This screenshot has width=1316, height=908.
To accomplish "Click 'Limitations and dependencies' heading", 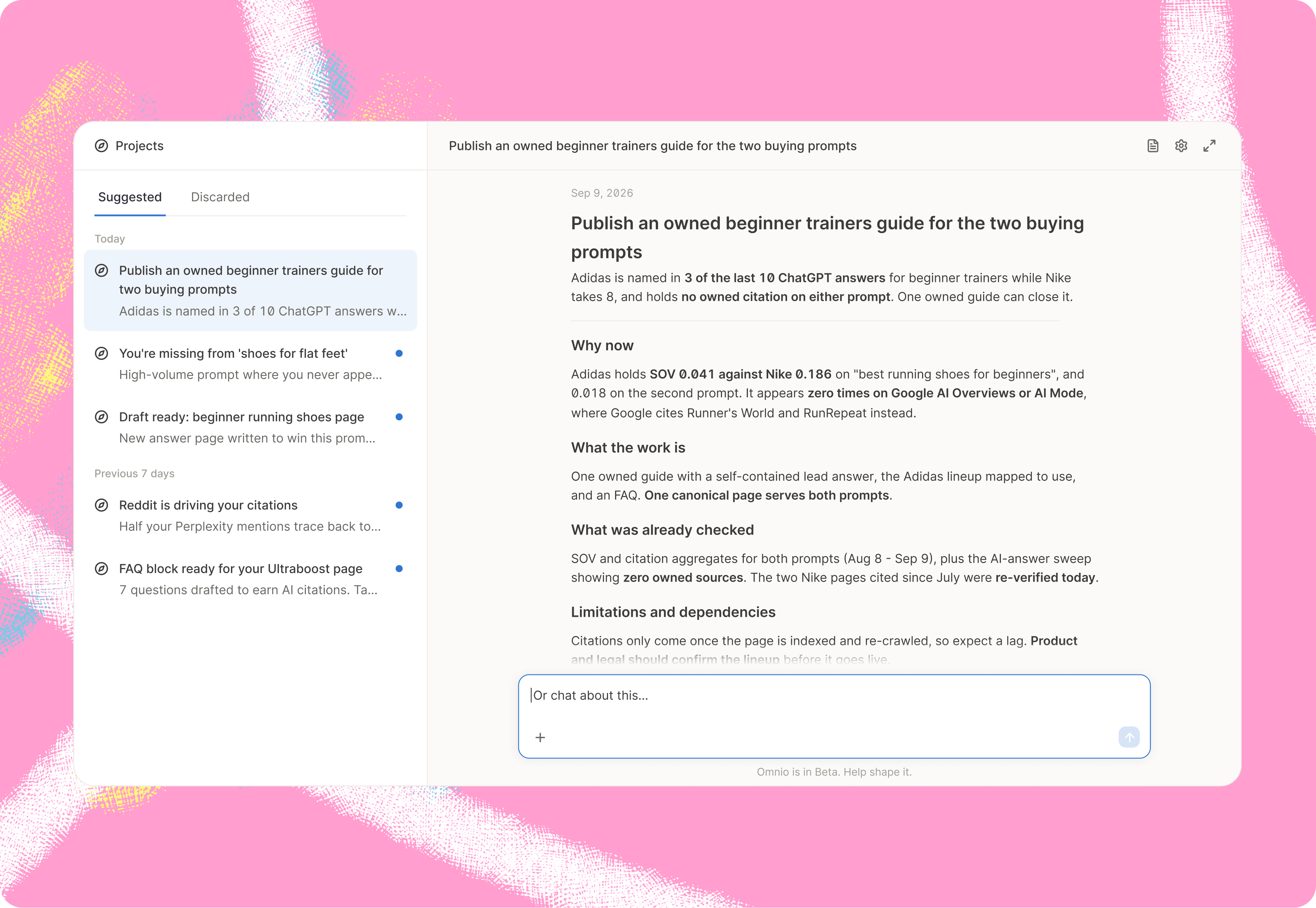I will click(674, 612).
